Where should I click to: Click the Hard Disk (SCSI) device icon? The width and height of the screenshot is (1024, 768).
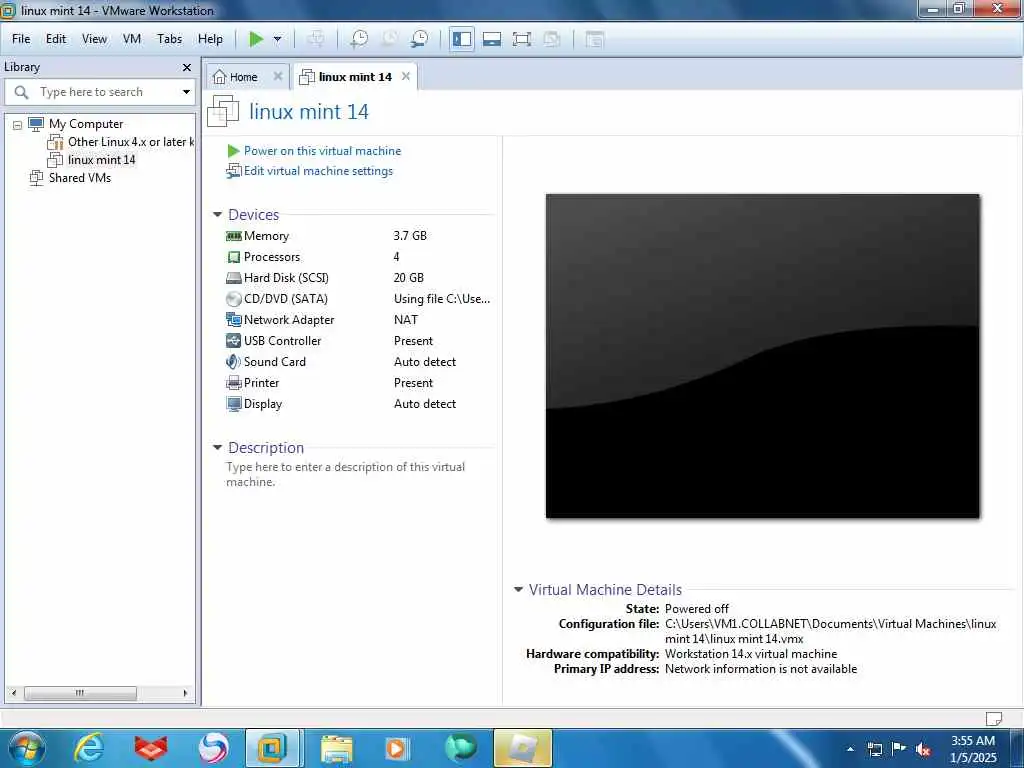coord(234,278)
